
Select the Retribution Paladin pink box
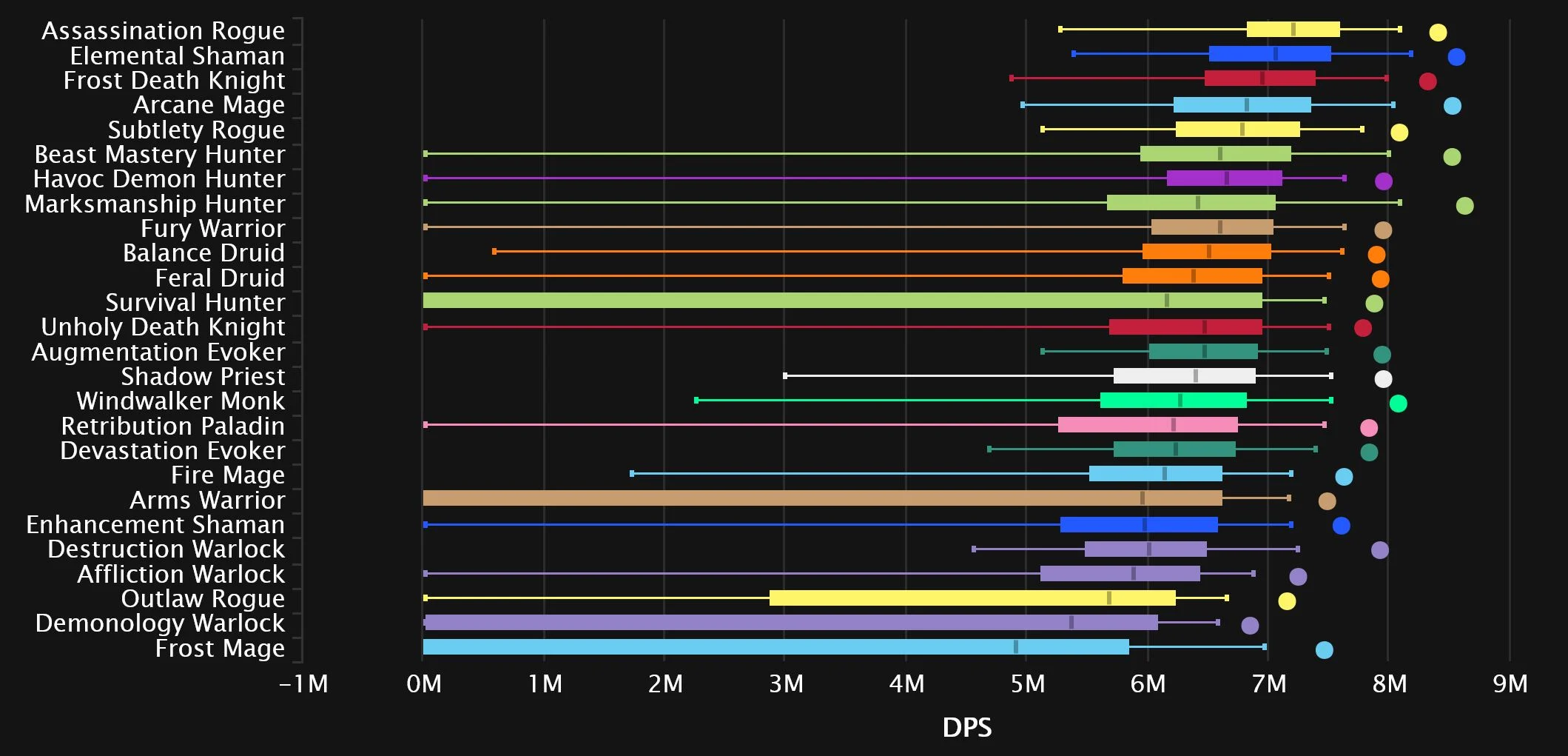coord(1147,425)
